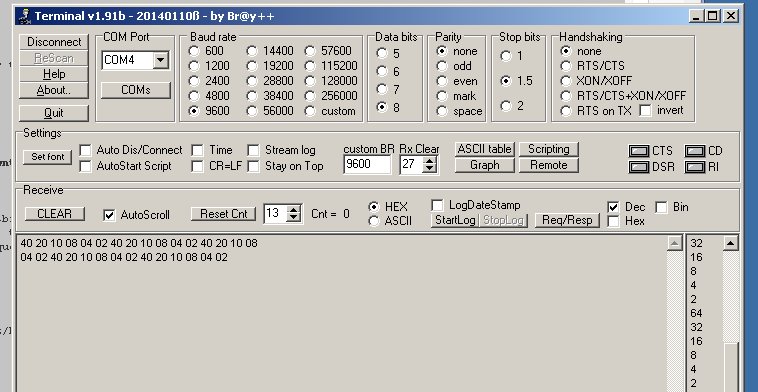
Task: Decrease the Reset Cnt value 13
Action: pyautogui.click(x=293, y=218)
